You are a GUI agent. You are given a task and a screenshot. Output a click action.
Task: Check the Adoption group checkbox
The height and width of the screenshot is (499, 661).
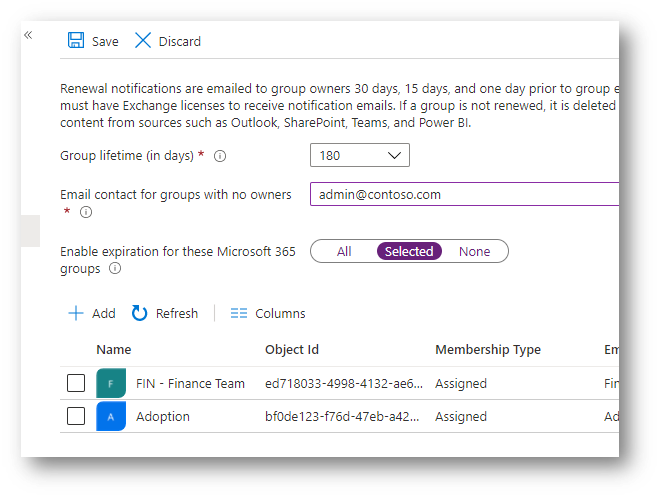pyautogui.click(x=76, y=416)
